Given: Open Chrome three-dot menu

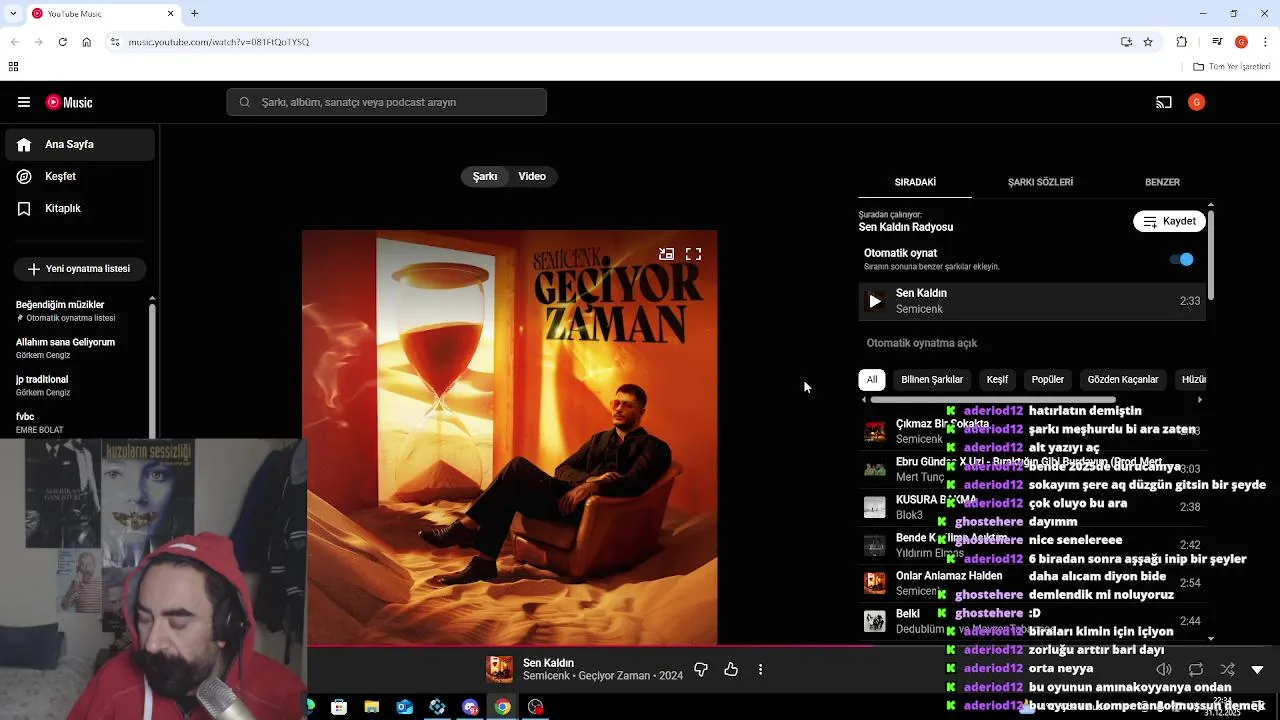Looking at the screenshot, I should point(1266,42).
